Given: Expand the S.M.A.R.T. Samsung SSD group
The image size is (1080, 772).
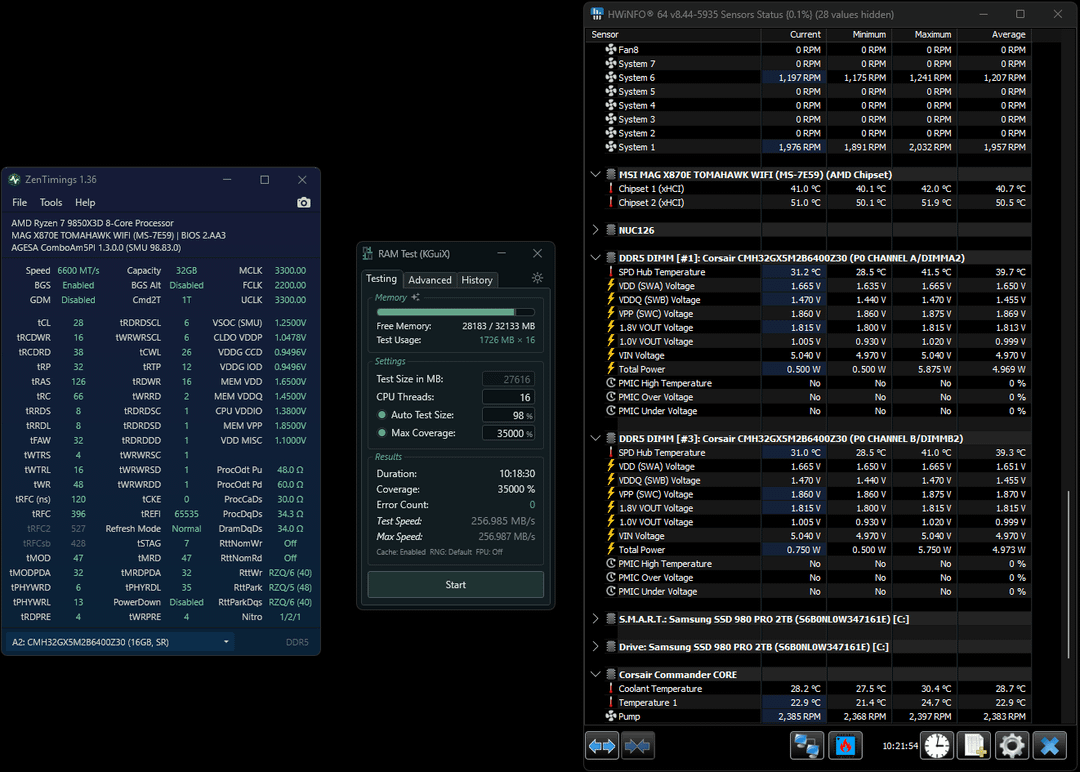Looking at the screenshot, I should click(597, 619).
